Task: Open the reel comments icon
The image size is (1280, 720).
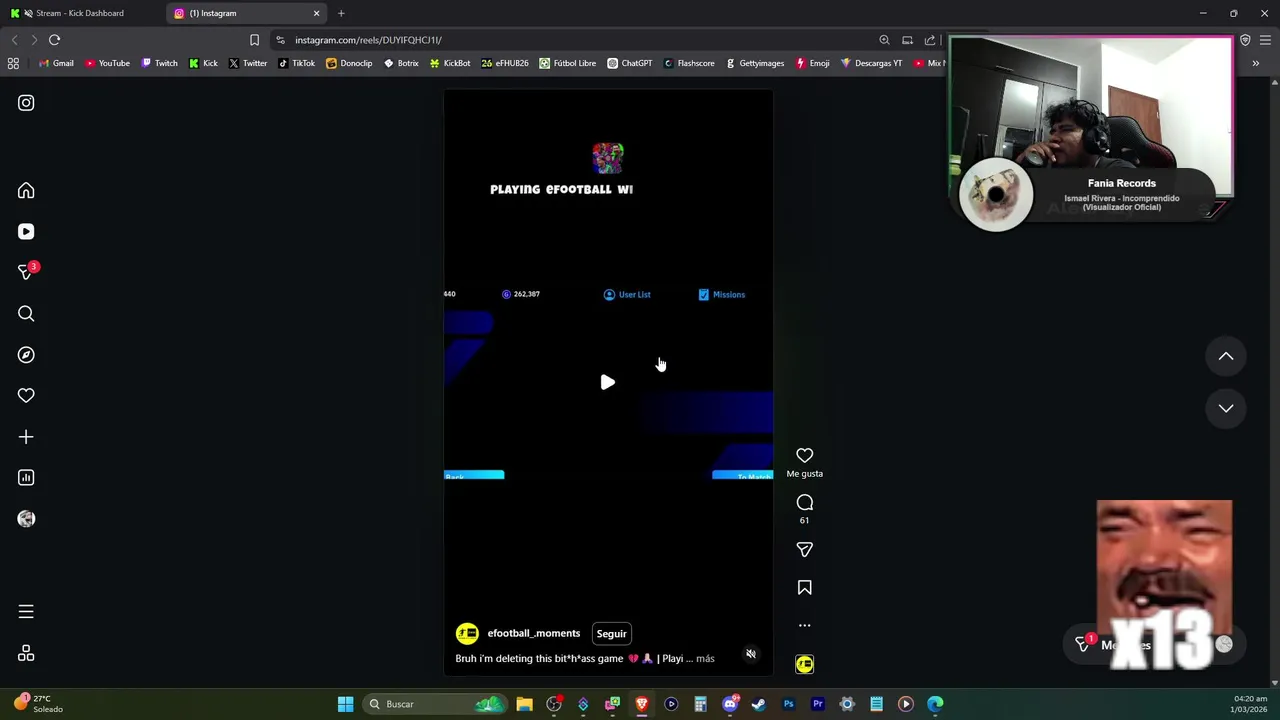Action: tap(804, 503)
